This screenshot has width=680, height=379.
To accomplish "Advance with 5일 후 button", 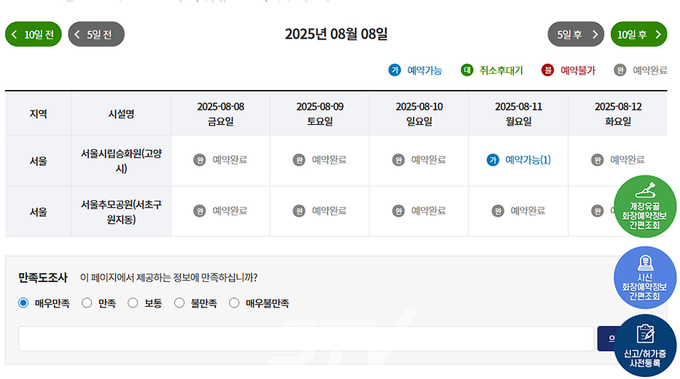I will pos(576,34).
